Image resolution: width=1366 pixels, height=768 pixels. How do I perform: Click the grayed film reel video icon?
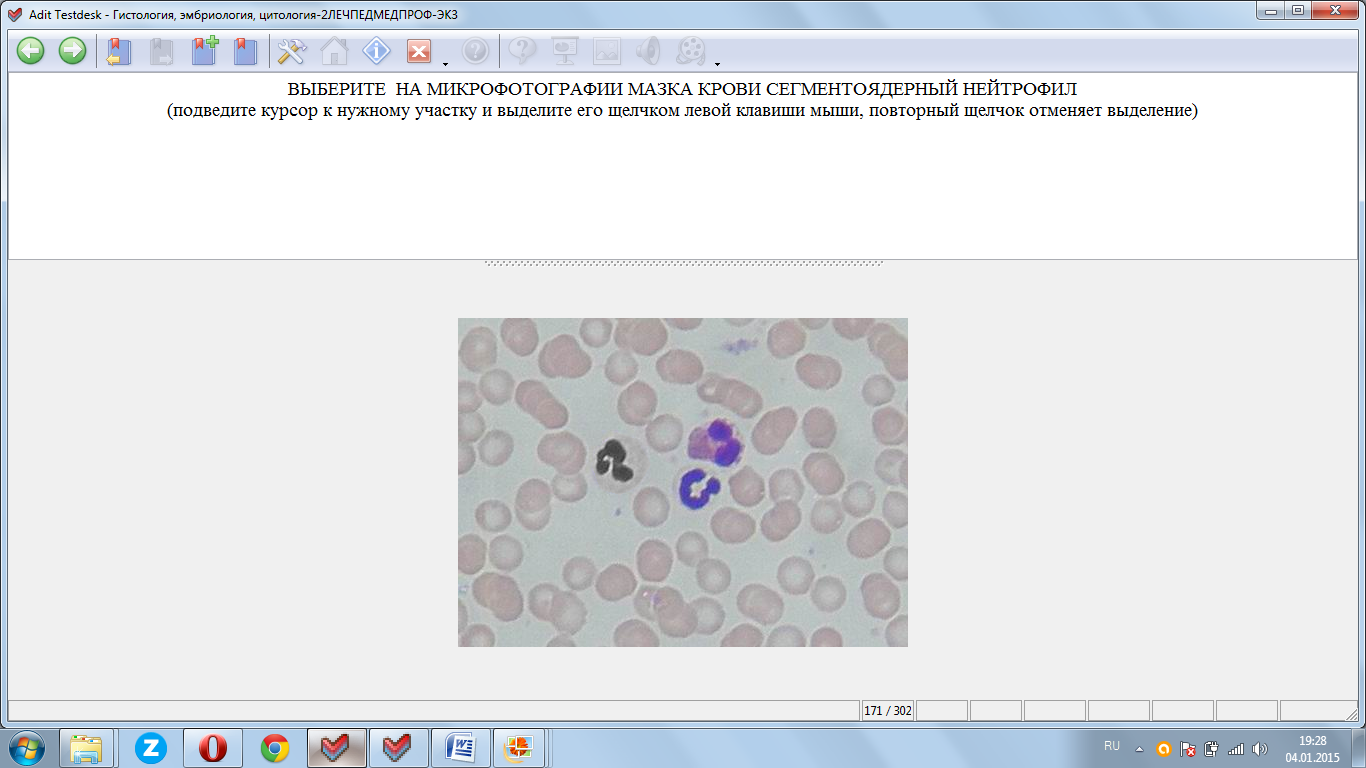[x=691, y=51]
